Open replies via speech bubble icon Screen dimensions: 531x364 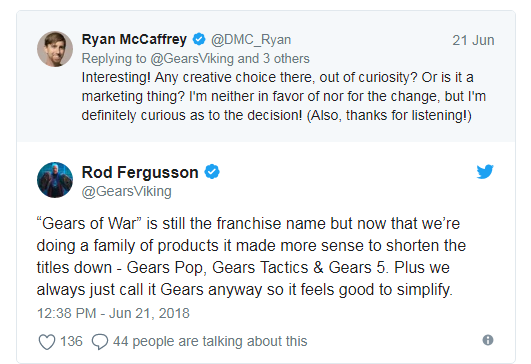pyautogui.click(x=100, y=342)
